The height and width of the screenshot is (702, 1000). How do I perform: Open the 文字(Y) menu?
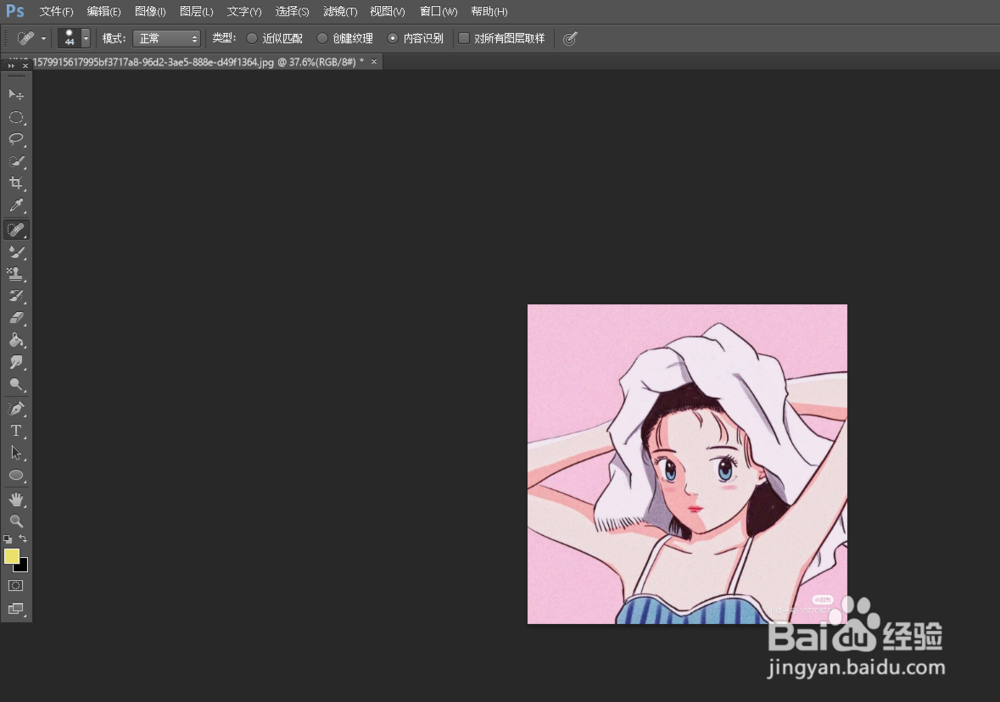(x=244, y=11)
